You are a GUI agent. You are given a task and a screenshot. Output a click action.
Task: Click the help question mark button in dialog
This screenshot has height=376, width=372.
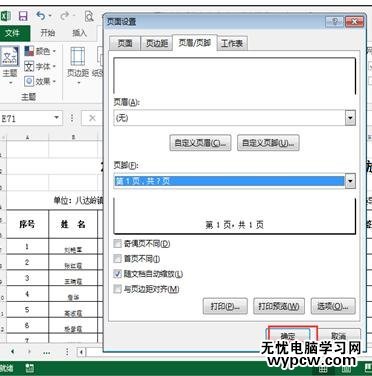click(x=335, y=22)
